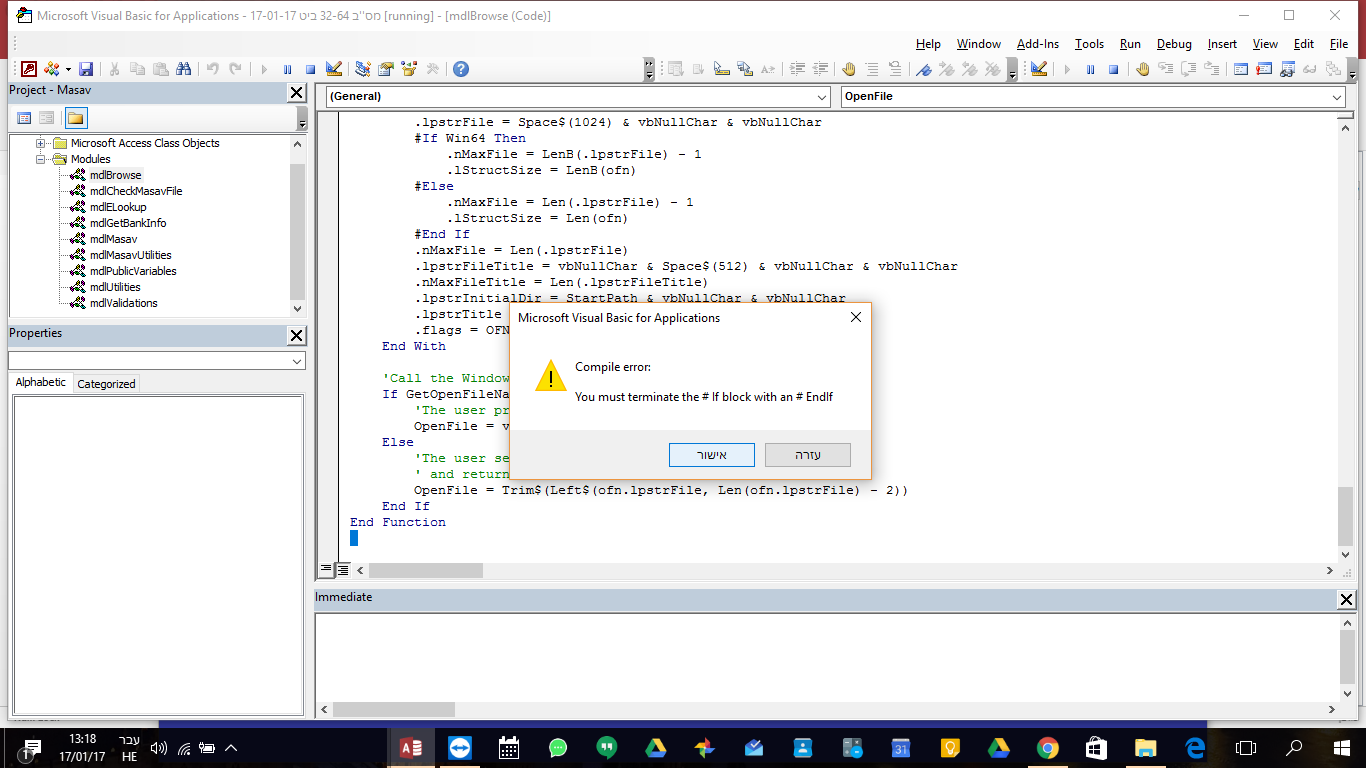Viewport: 1366px width, 768px height.
Task: Click the Procedure View button in code window
Action: coord(326,570)
